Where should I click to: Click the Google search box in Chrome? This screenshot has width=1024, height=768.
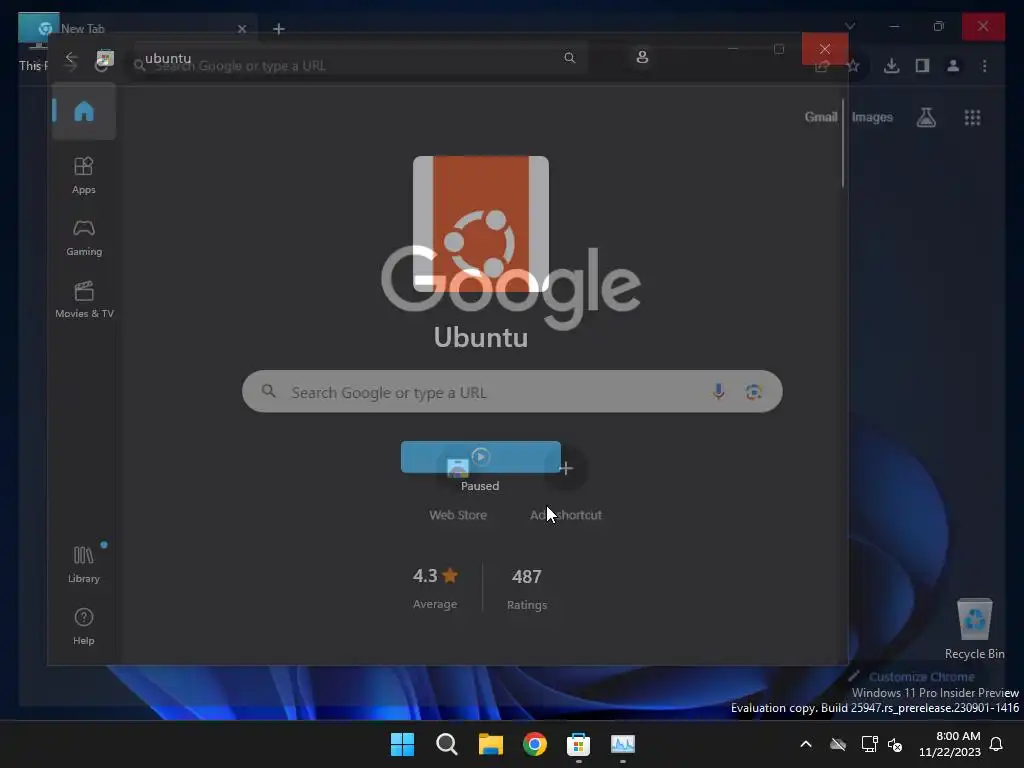click(x=512, y=392)
